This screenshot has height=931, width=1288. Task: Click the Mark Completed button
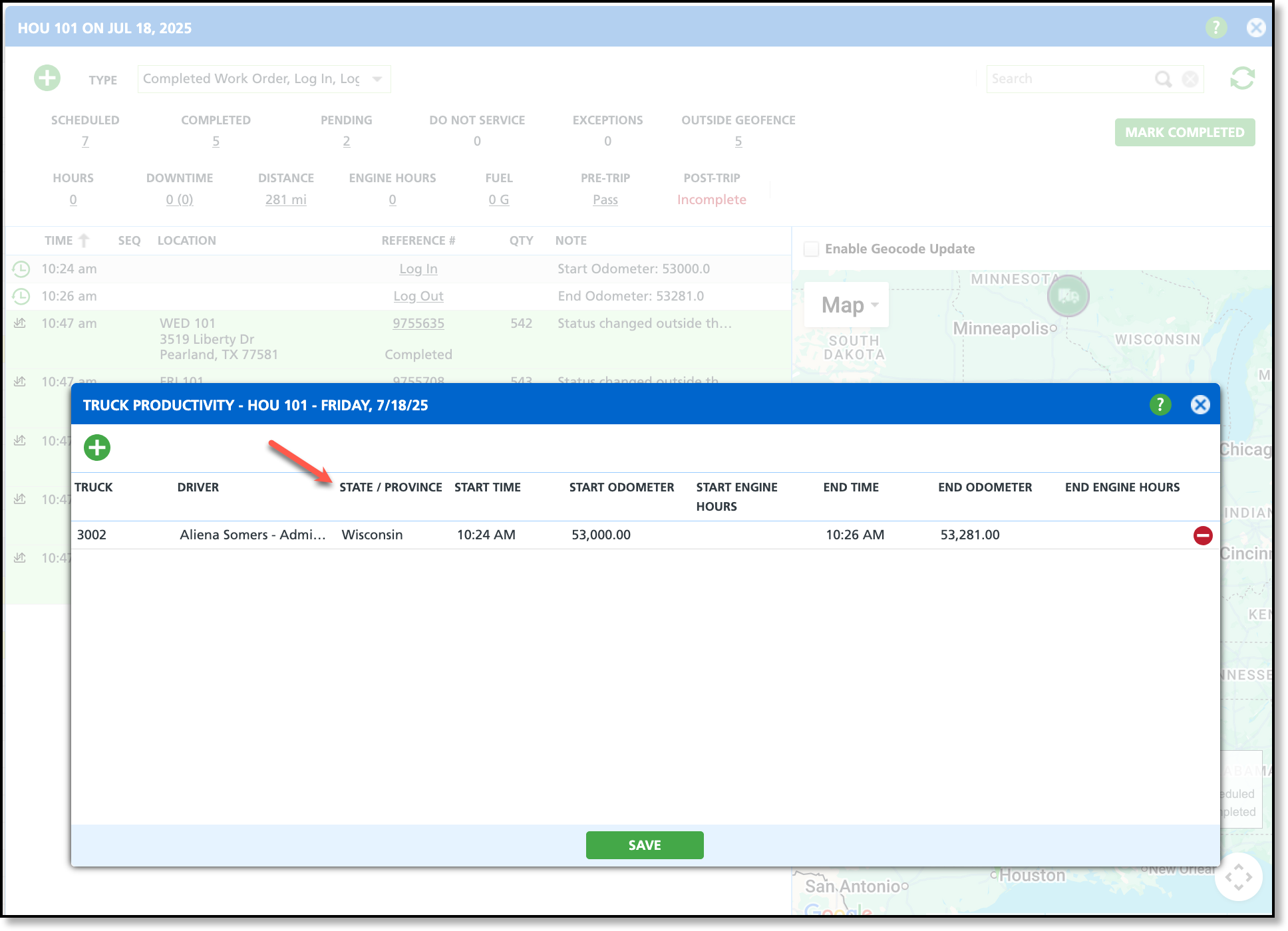tap(1184, 132)
